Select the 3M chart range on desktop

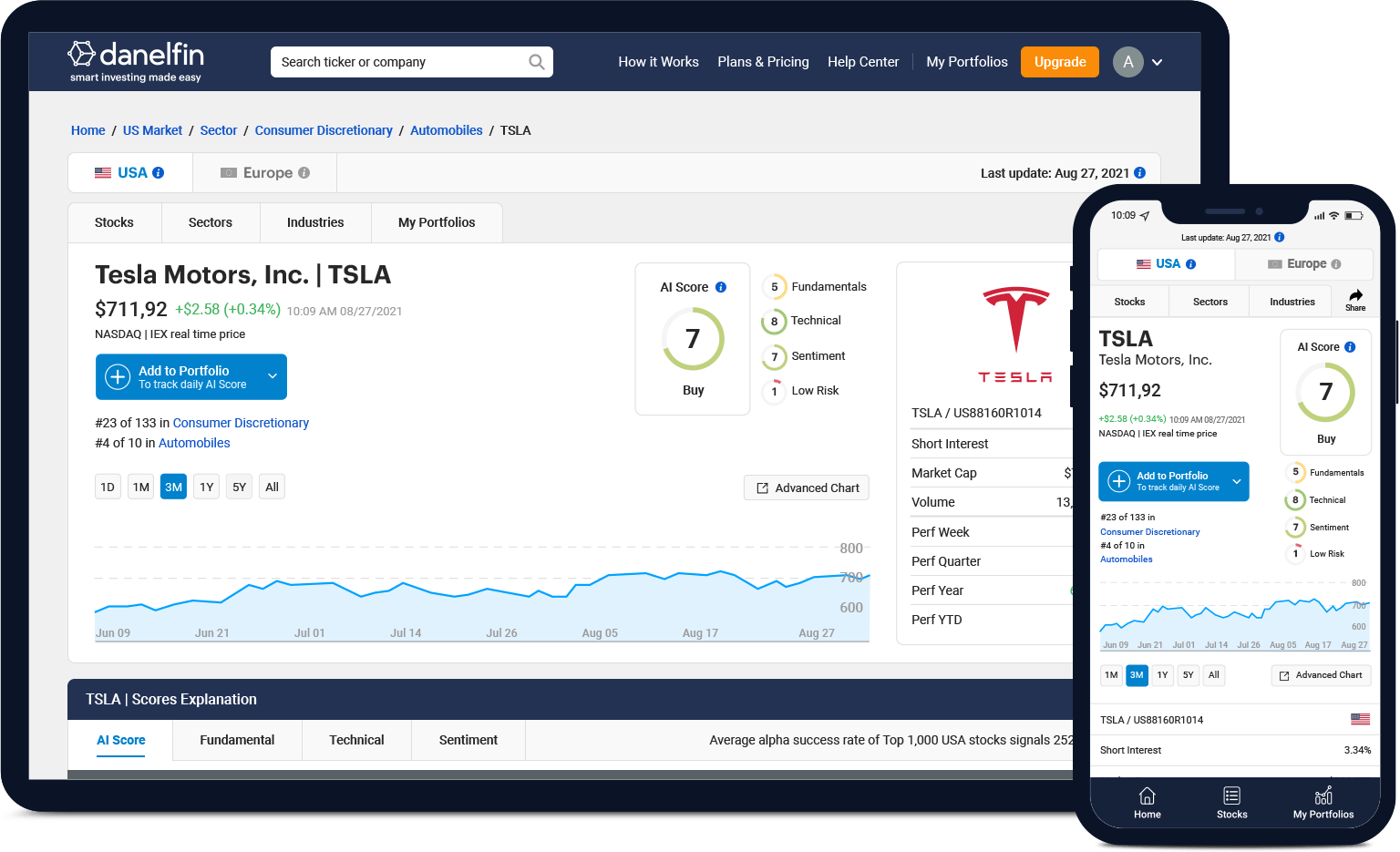pyautogui.click(x=173, y=487)
